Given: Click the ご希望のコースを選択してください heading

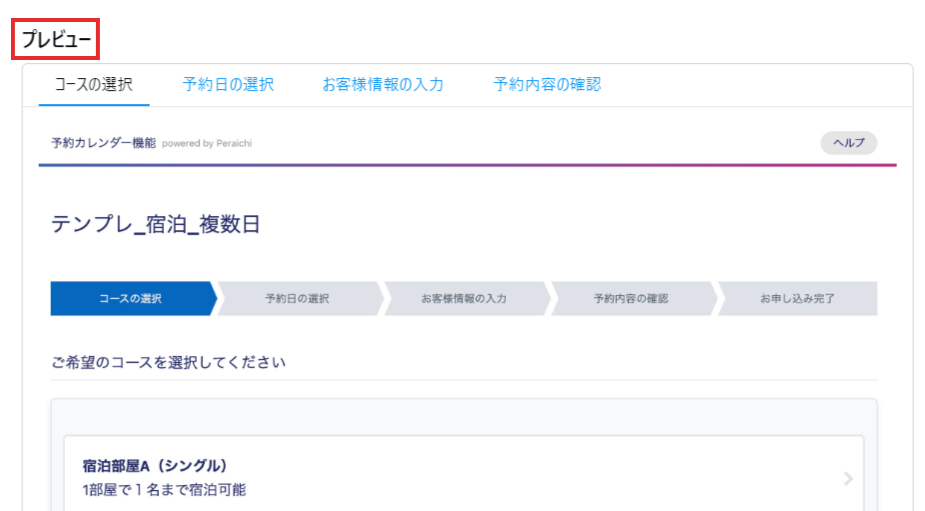Looking at the screenshot, I should pyautogui.click(x=168, y=362).
